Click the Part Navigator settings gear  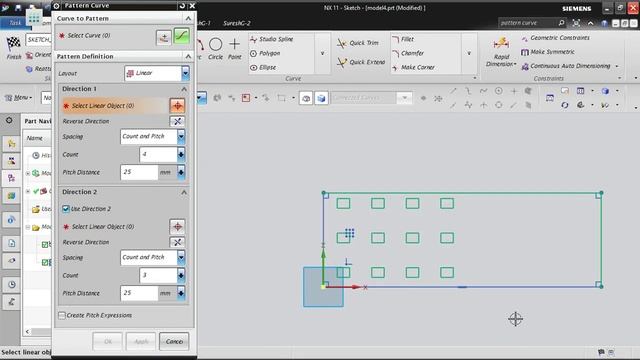pyautogui.click(x=9, y=120)
